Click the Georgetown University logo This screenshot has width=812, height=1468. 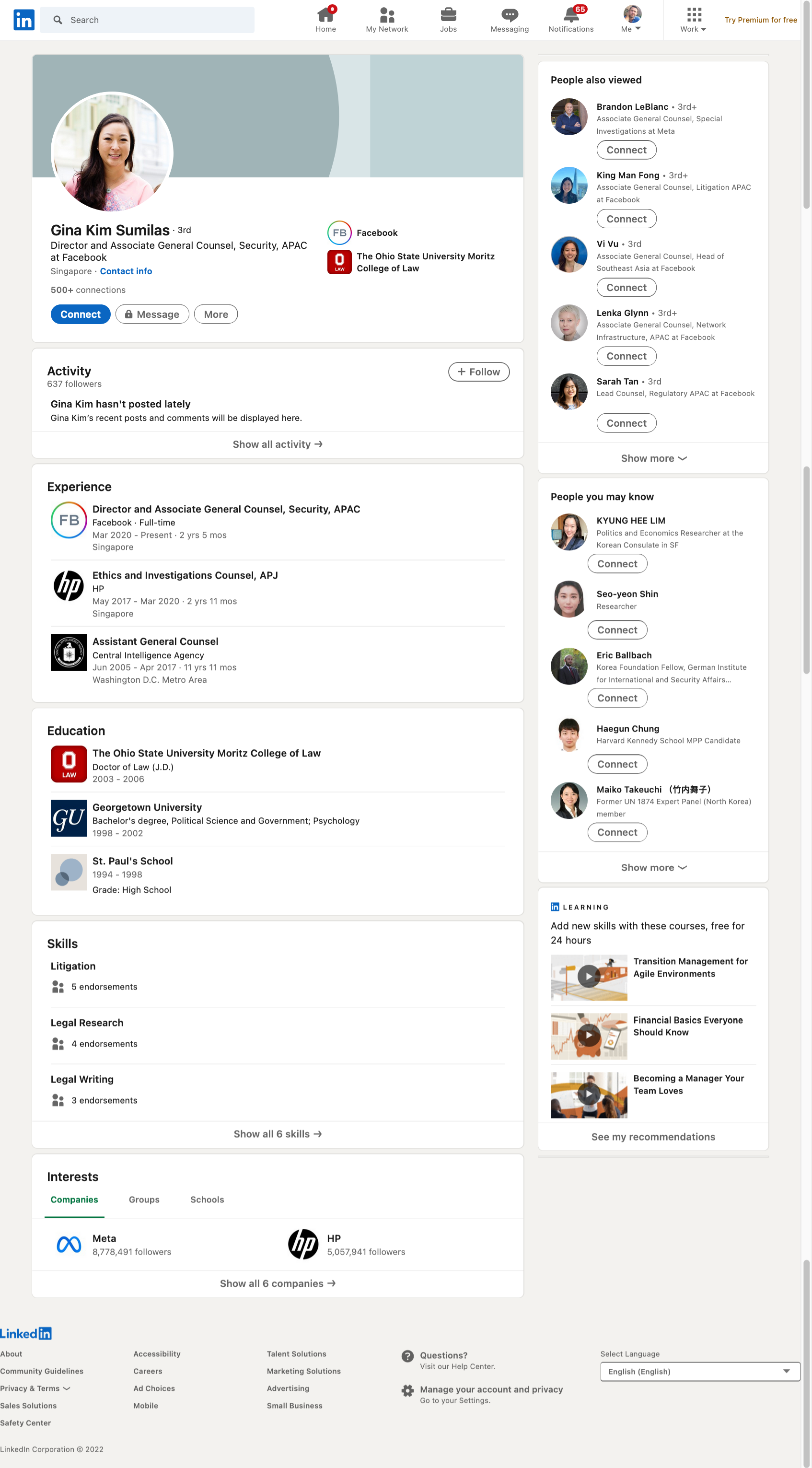click(x=69, y=818)
